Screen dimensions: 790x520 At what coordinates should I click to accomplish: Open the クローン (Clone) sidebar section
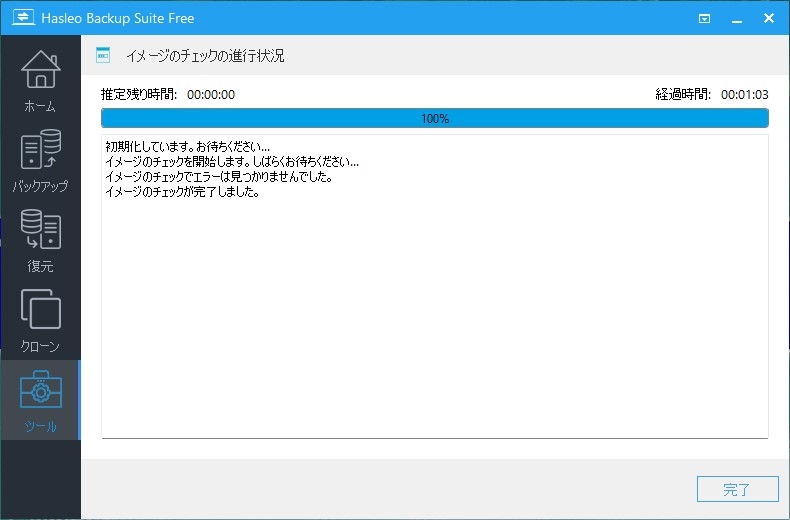[40, 320]
